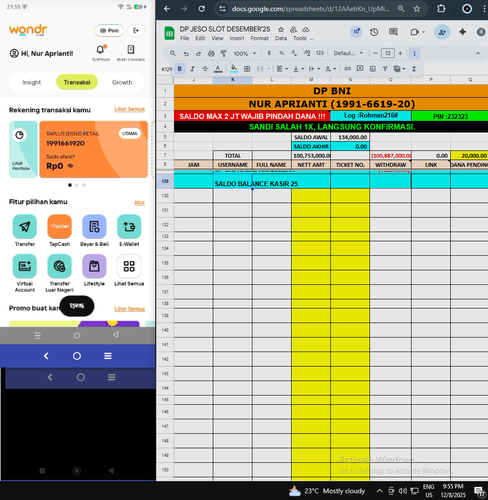
Task: Open the Gemini sparkle icon
Action: 462,32
